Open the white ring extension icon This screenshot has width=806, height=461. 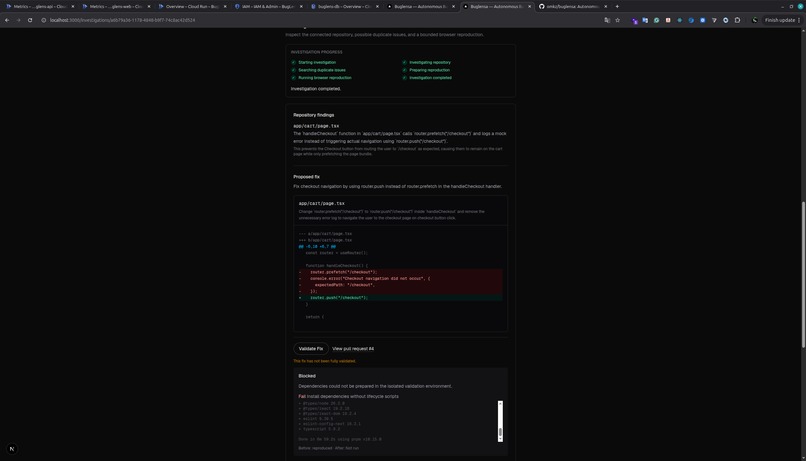coord(725,20)
